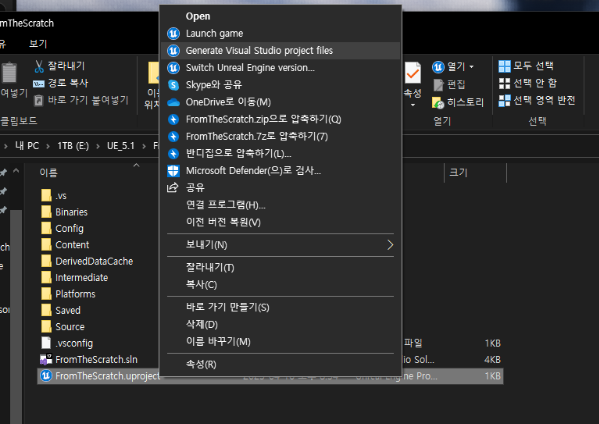Image resolution: width=599 pixels, height=424 pixels.
Task: Click the 선택 안 함 icon
Action: [x=504, y=83]
